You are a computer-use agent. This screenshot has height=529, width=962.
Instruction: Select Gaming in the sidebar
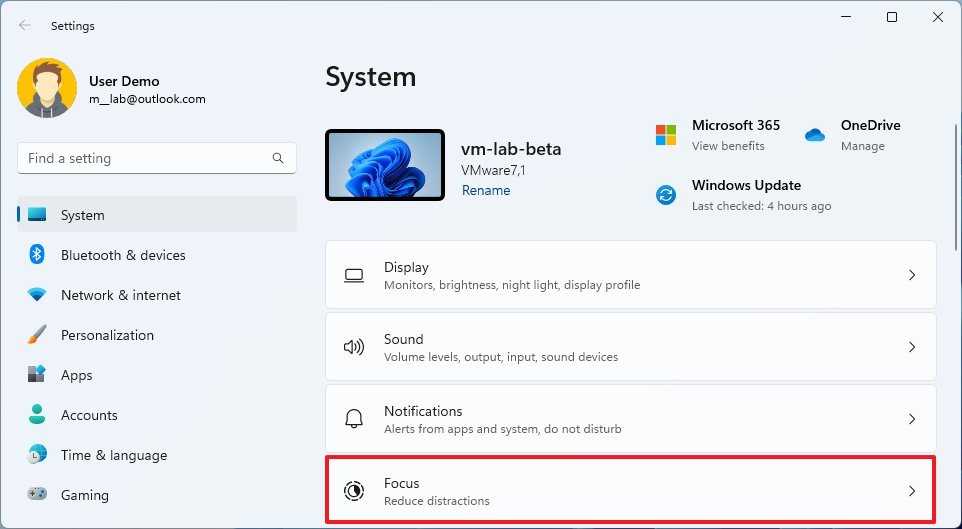point(84,495)
